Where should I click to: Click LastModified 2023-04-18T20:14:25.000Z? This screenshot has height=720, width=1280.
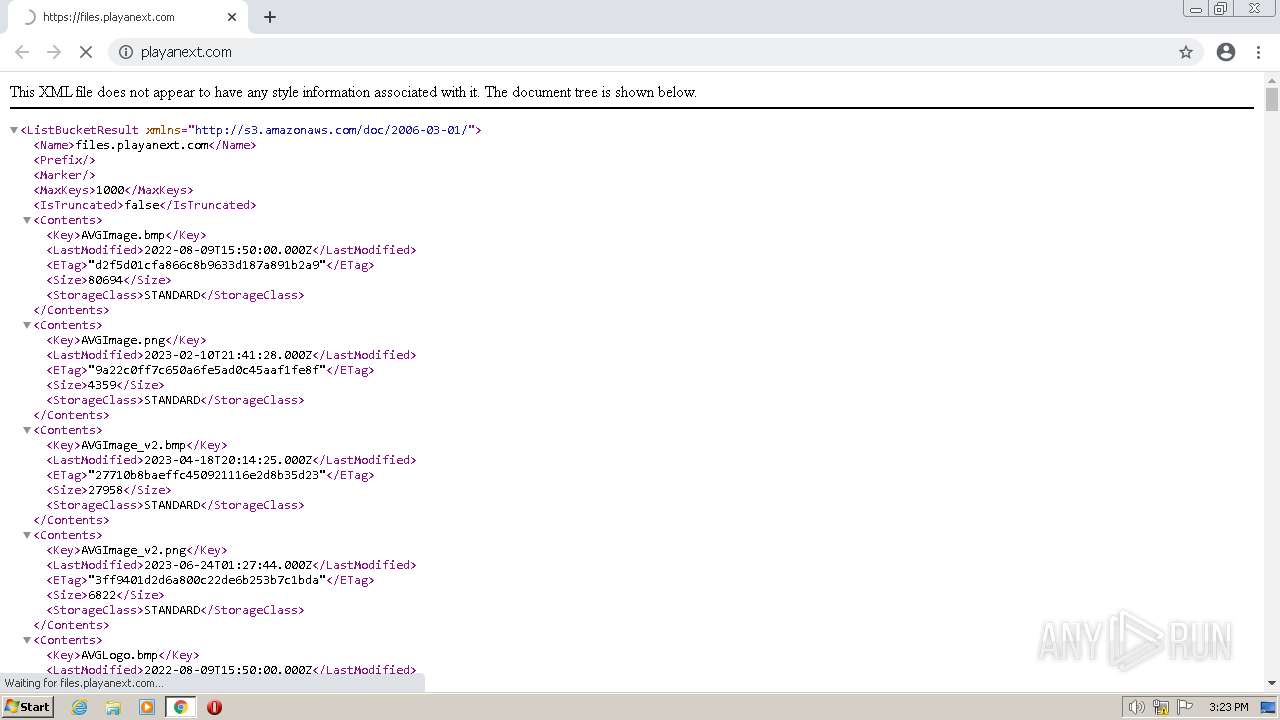click(228, 460)
